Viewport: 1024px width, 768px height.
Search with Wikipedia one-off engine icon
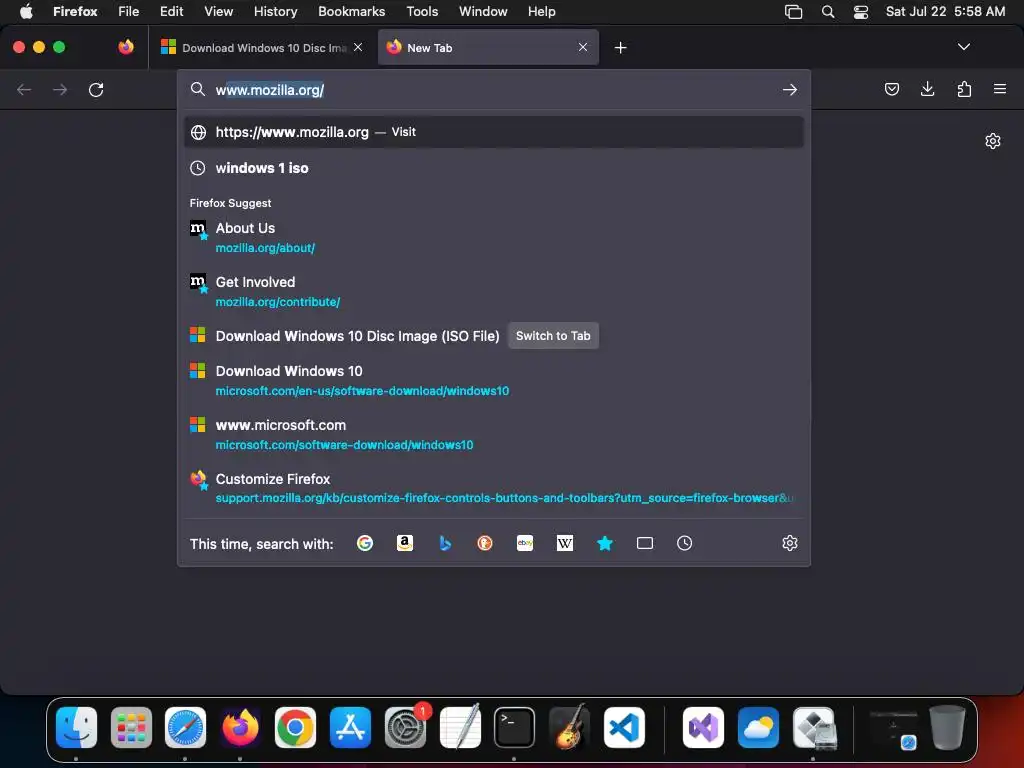pyautogui.click(x=565, y=543)
